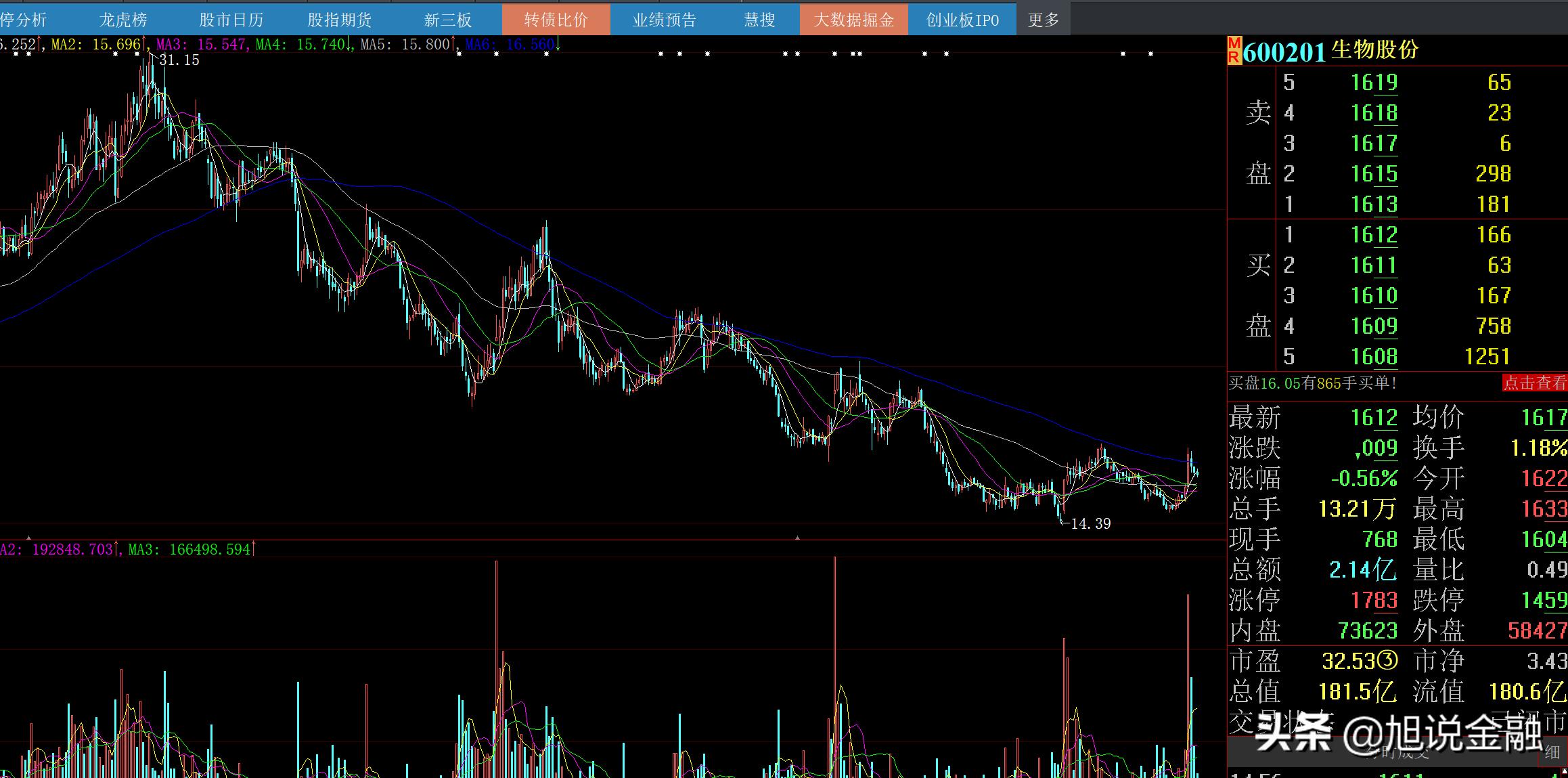The height and width of the screenshot is (778, 1568).
Task: Toggle the MA5 15.800 moving average label
Action: [405, 45]
